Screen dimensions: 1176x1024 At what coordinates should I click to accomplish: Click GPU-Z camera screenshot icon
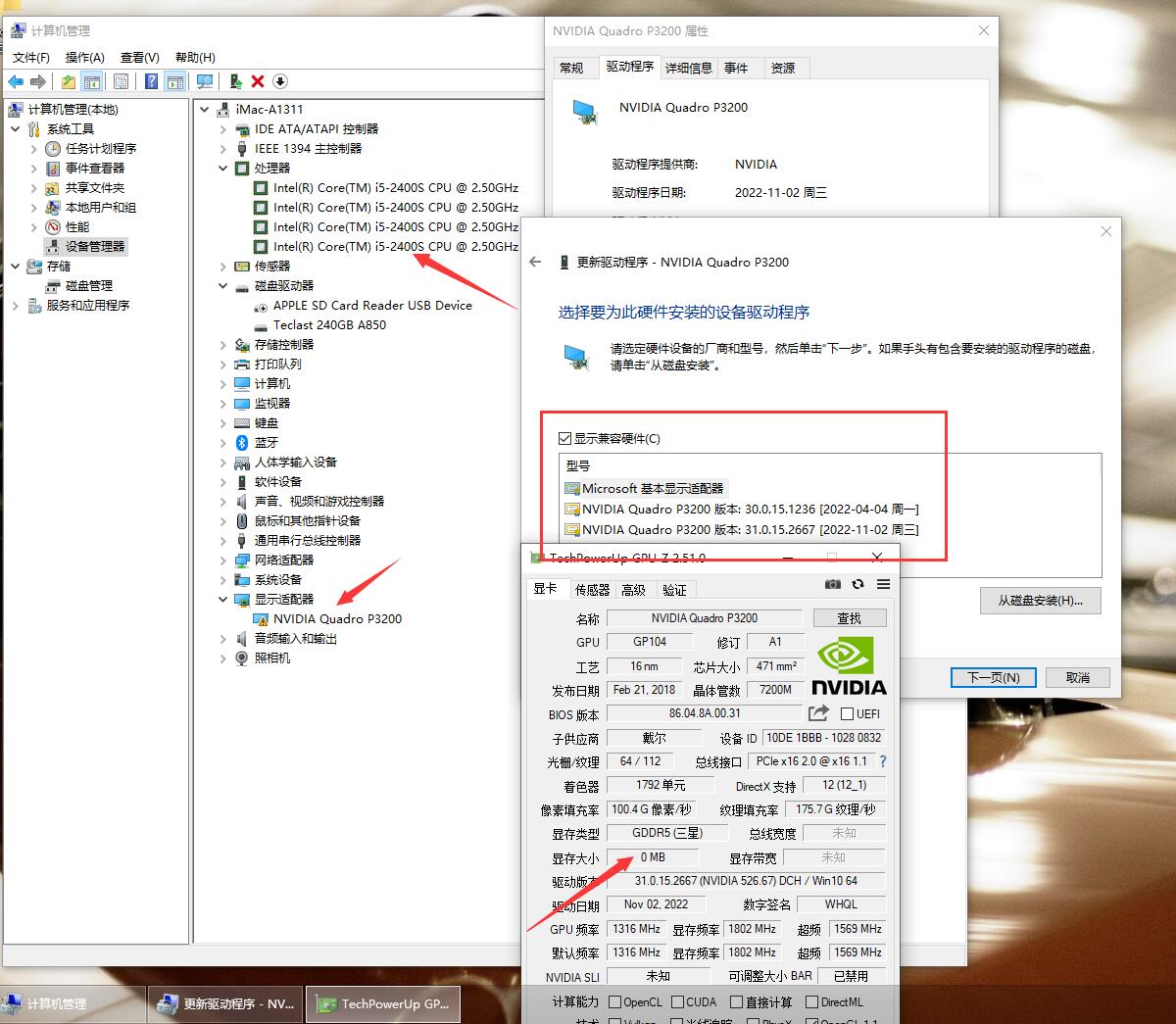pos(832,584)
